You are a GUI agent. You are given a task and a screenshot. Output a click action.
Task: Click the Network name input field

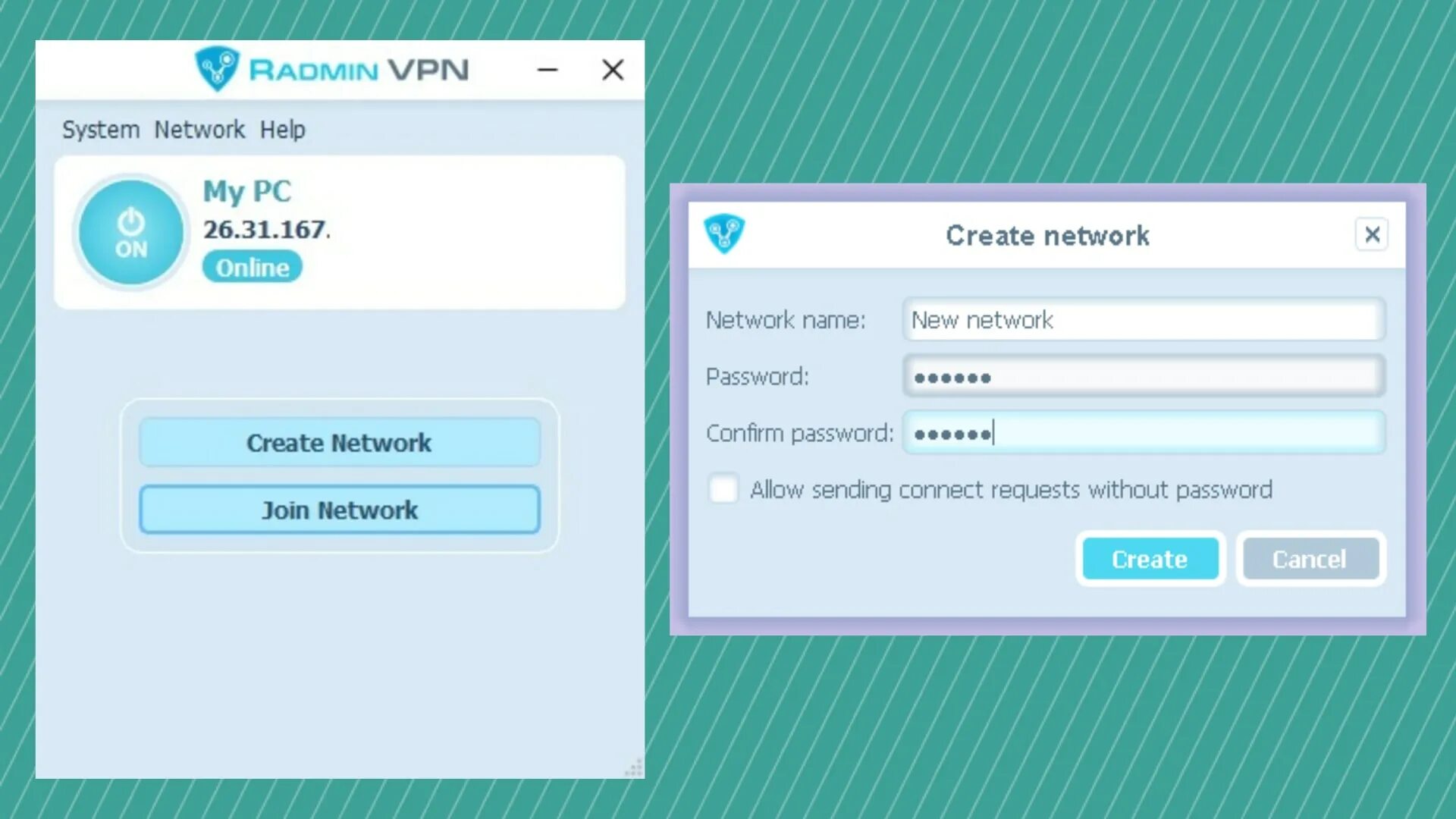[x=1142, y=319]
